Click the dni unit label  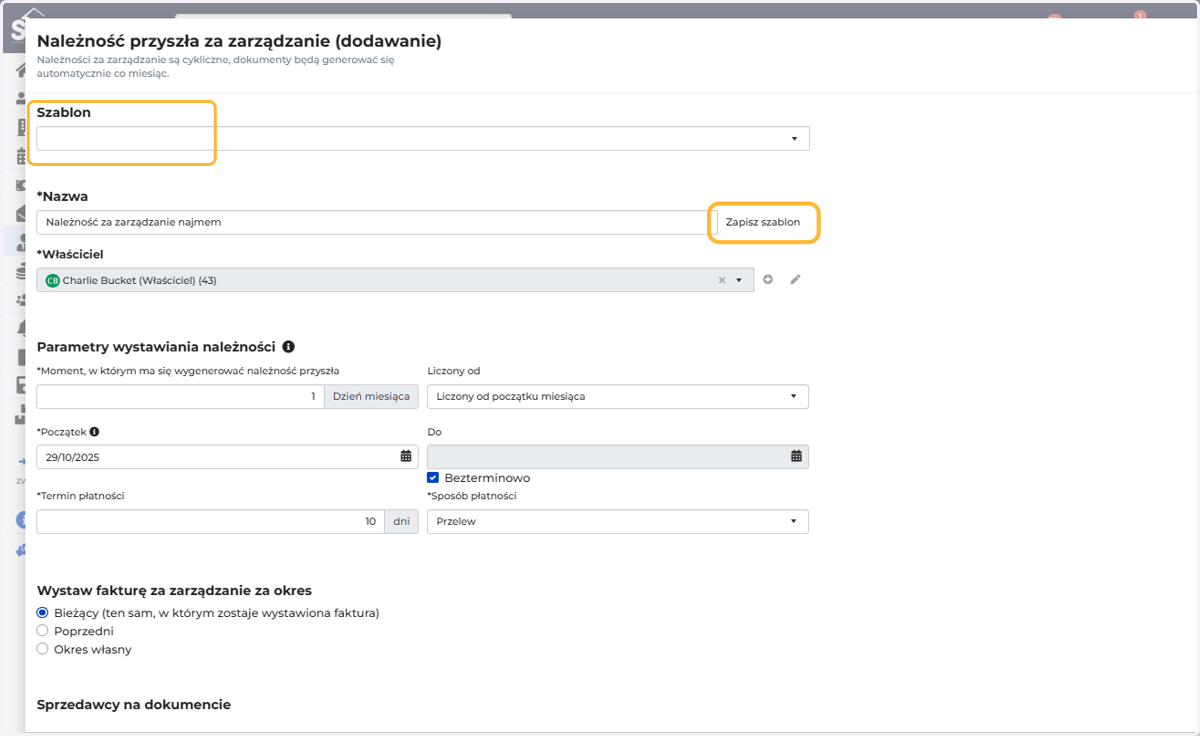click(401, 521)
